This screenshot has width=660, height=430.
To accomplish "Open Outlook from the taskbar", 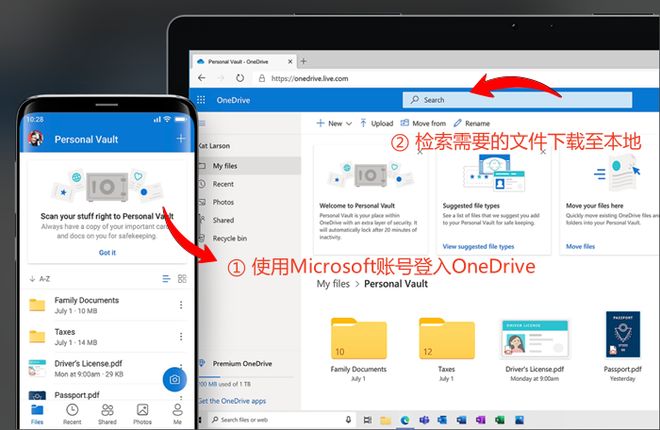I will click(442, 419).
